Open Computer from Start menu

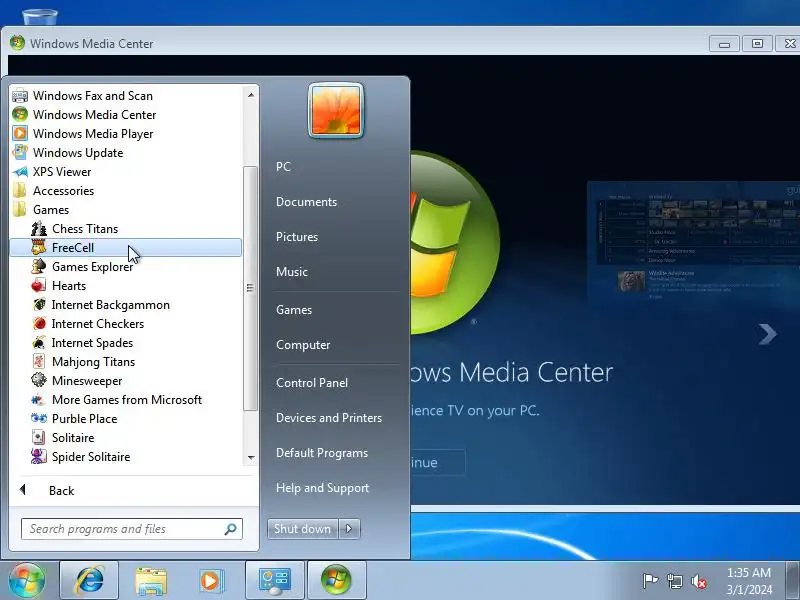click(x=303, y=345)
